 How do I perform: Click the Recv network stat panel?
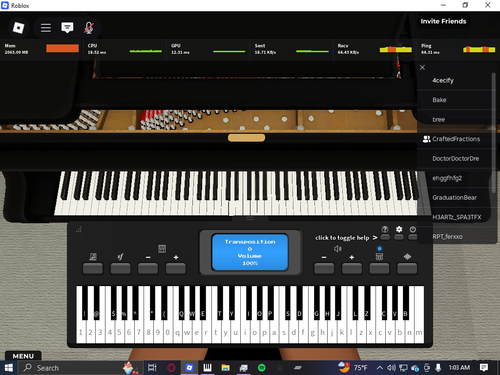(x=375, y=49)
